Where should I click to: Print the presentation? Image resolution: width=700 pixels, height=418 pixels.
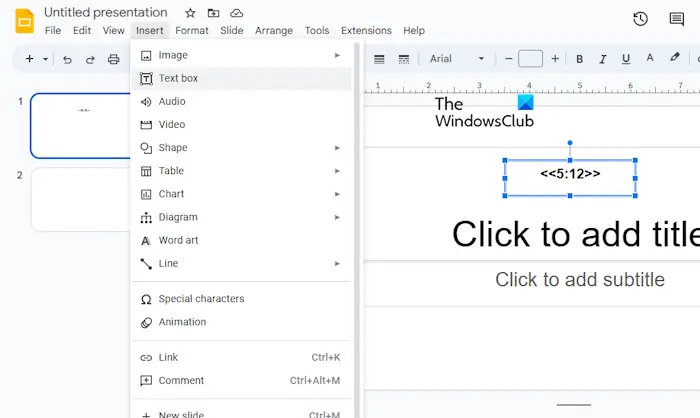point(114,59)
